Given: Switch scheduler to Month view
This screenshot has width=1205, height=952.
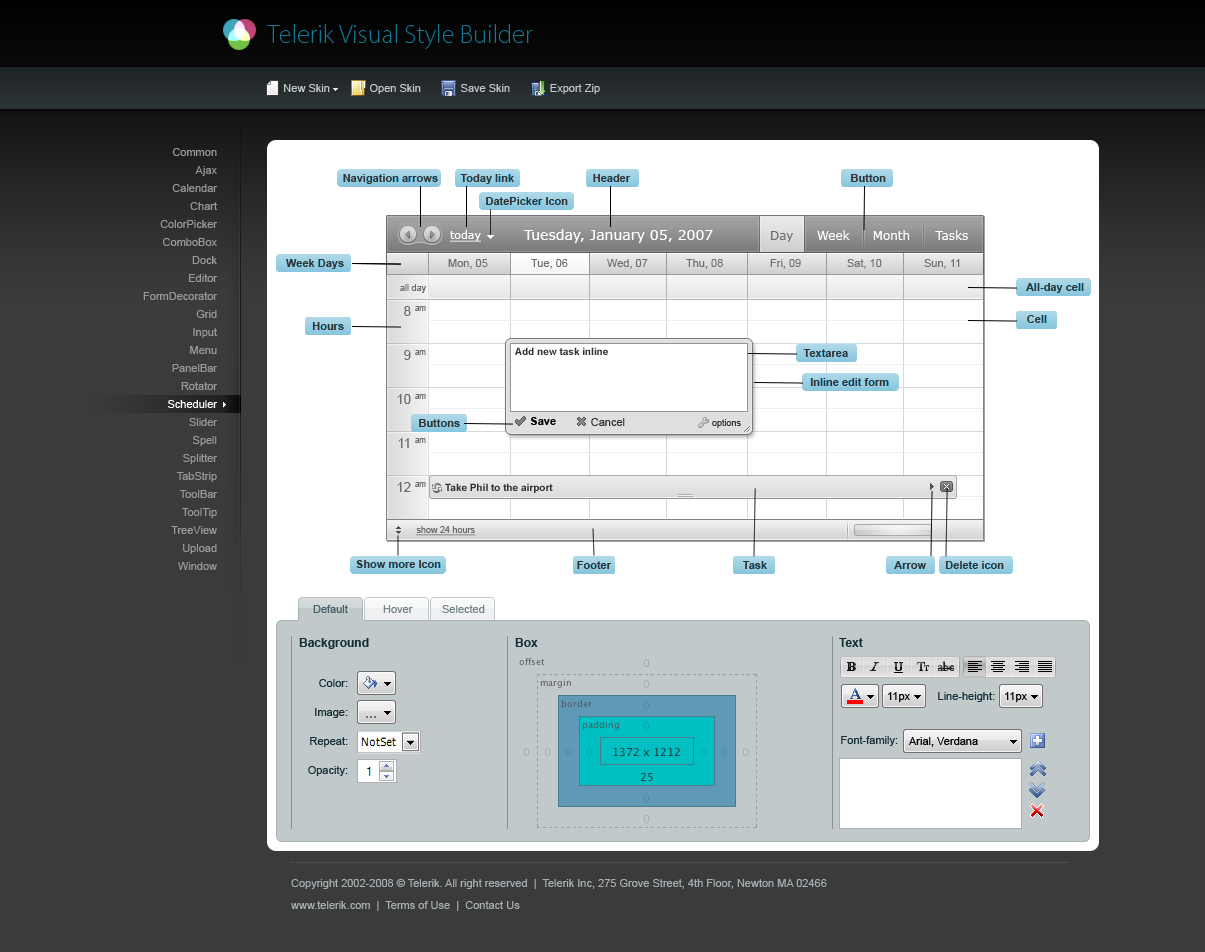Looking at the screenshot, I should [891, 235].
